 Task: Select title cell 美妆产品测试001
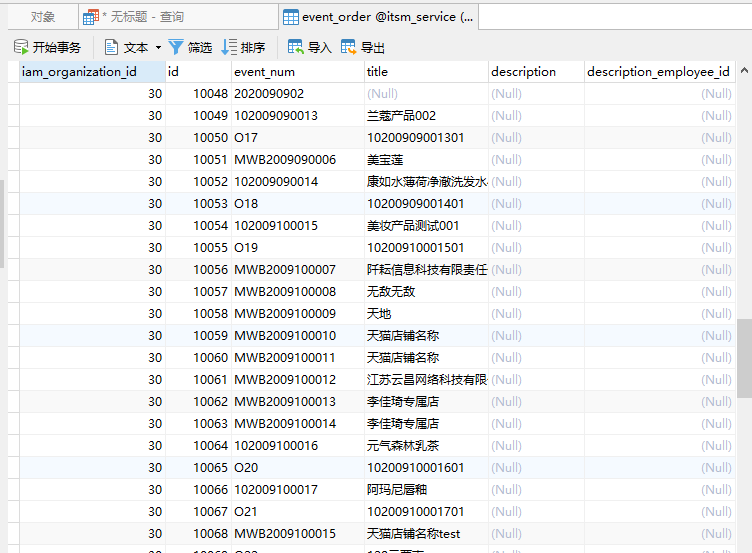click(426, 225)
